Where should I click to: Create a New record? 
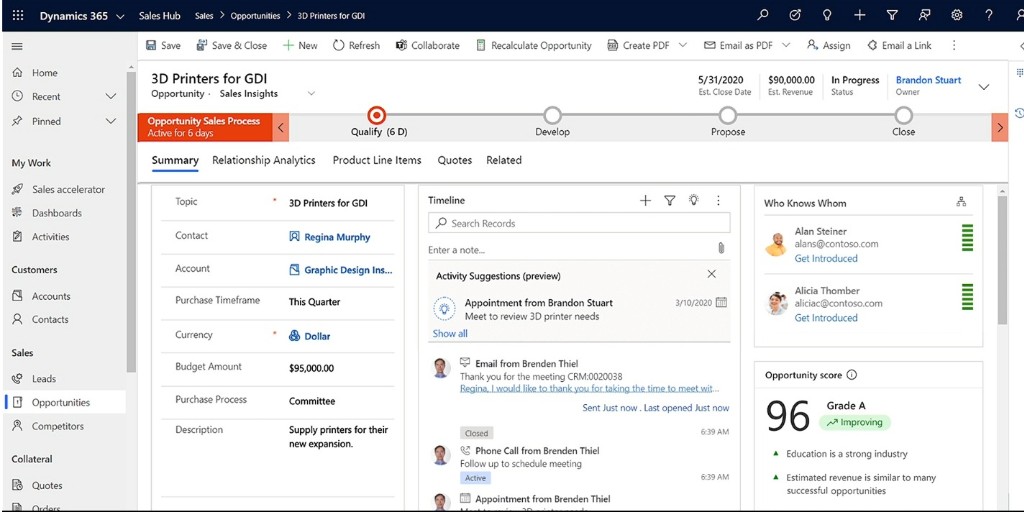pyautogui.click(x=300, y=46)
